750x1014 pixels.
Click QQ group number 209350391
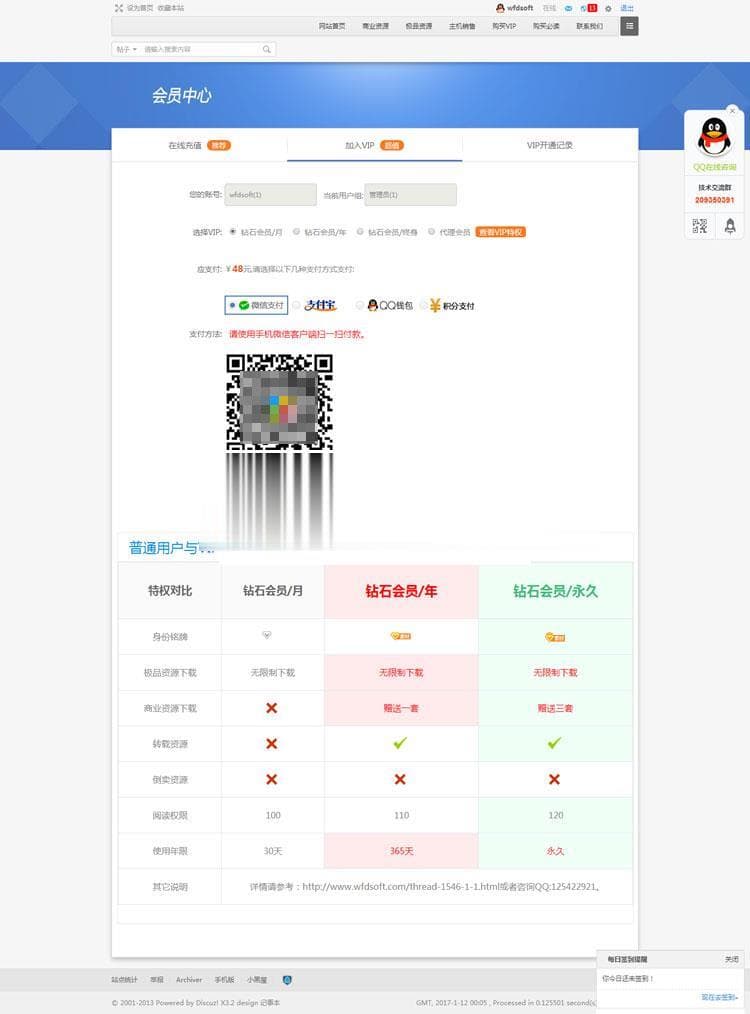tap(714, 200)
